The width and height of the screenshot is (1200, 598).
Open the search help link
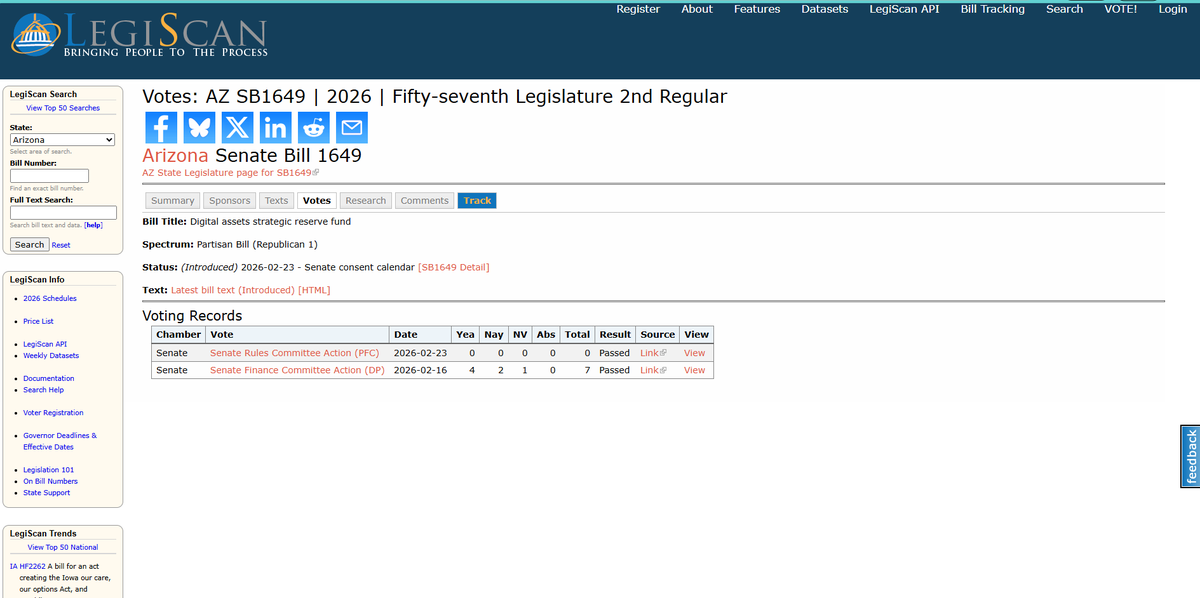(94, 225)
